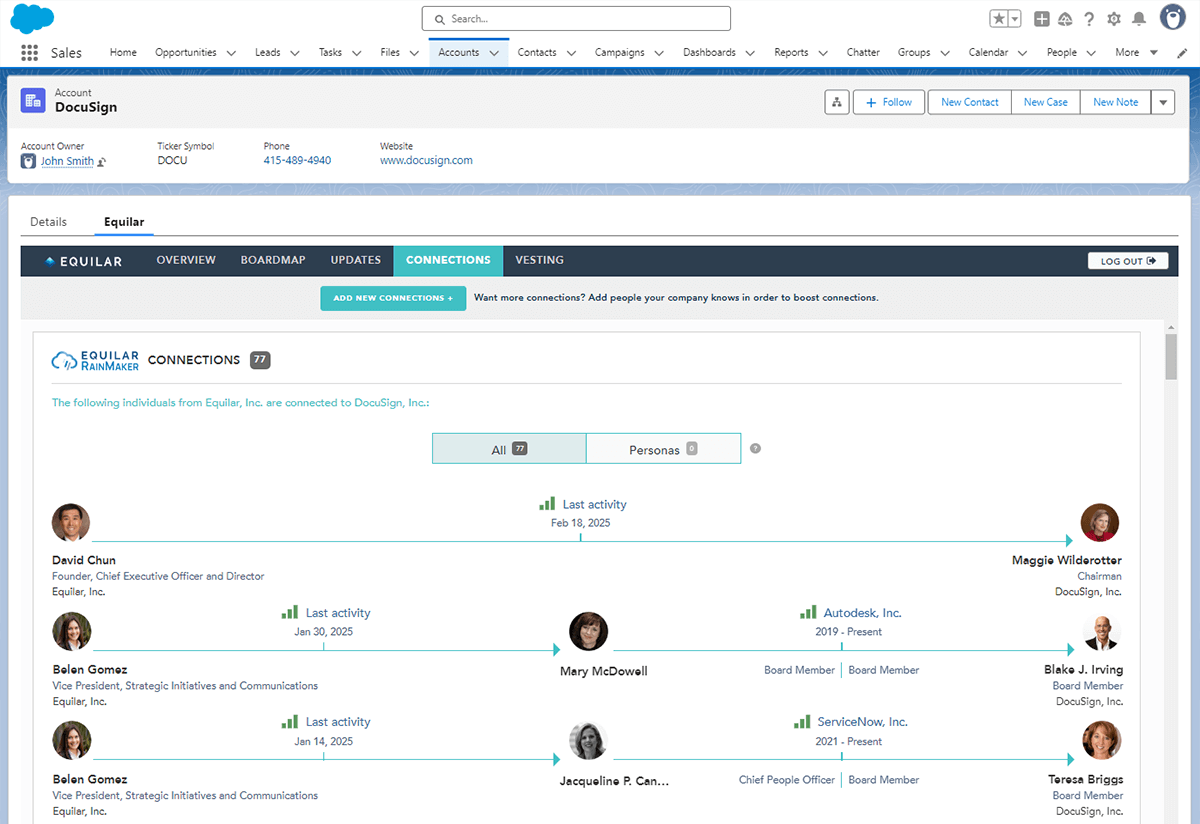Go to the Home tab
Viewport: 1200px width, 824px height.
click(x=123, y=53)
